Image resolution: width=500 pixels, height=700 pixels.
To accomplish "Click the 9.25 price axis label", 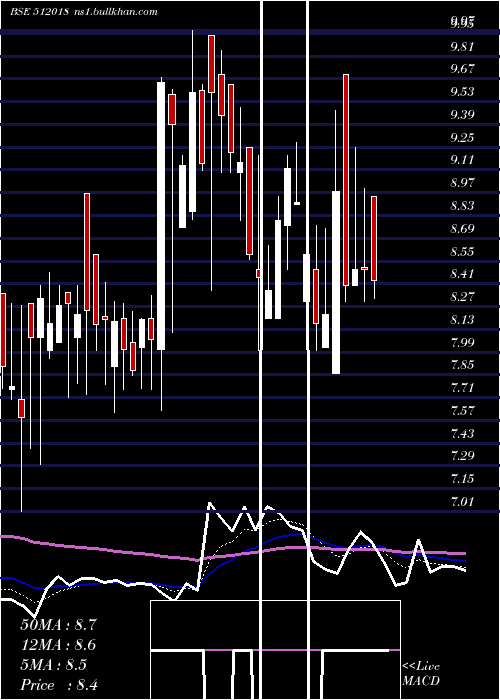I will click(462, 137).
